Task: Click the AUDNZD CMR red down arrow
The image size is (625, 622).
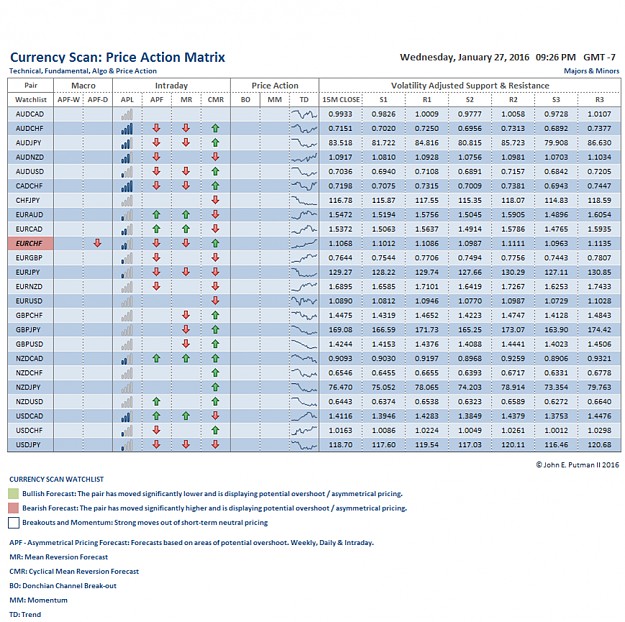Action: (215, 157)
